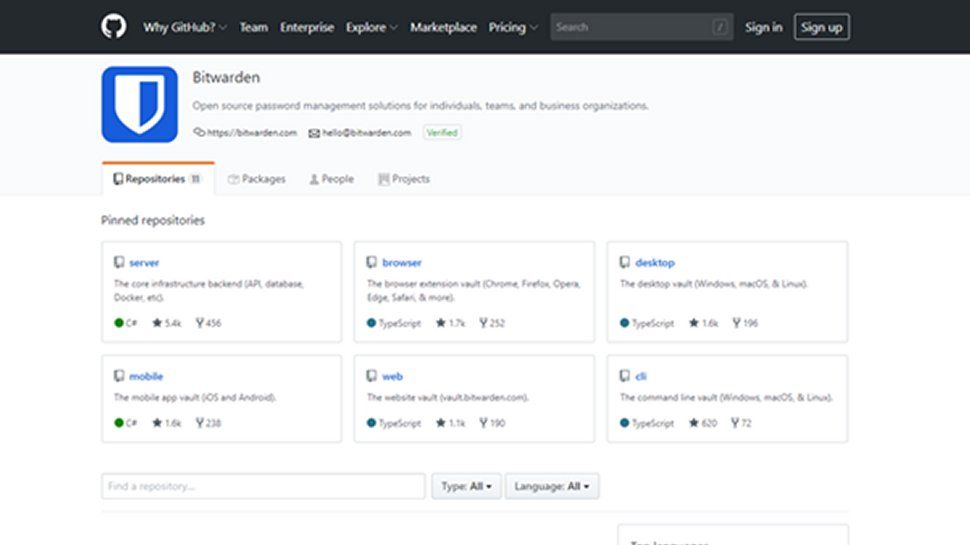Click the repo icon next to web

pyautogui.click(x=372, y=375)
